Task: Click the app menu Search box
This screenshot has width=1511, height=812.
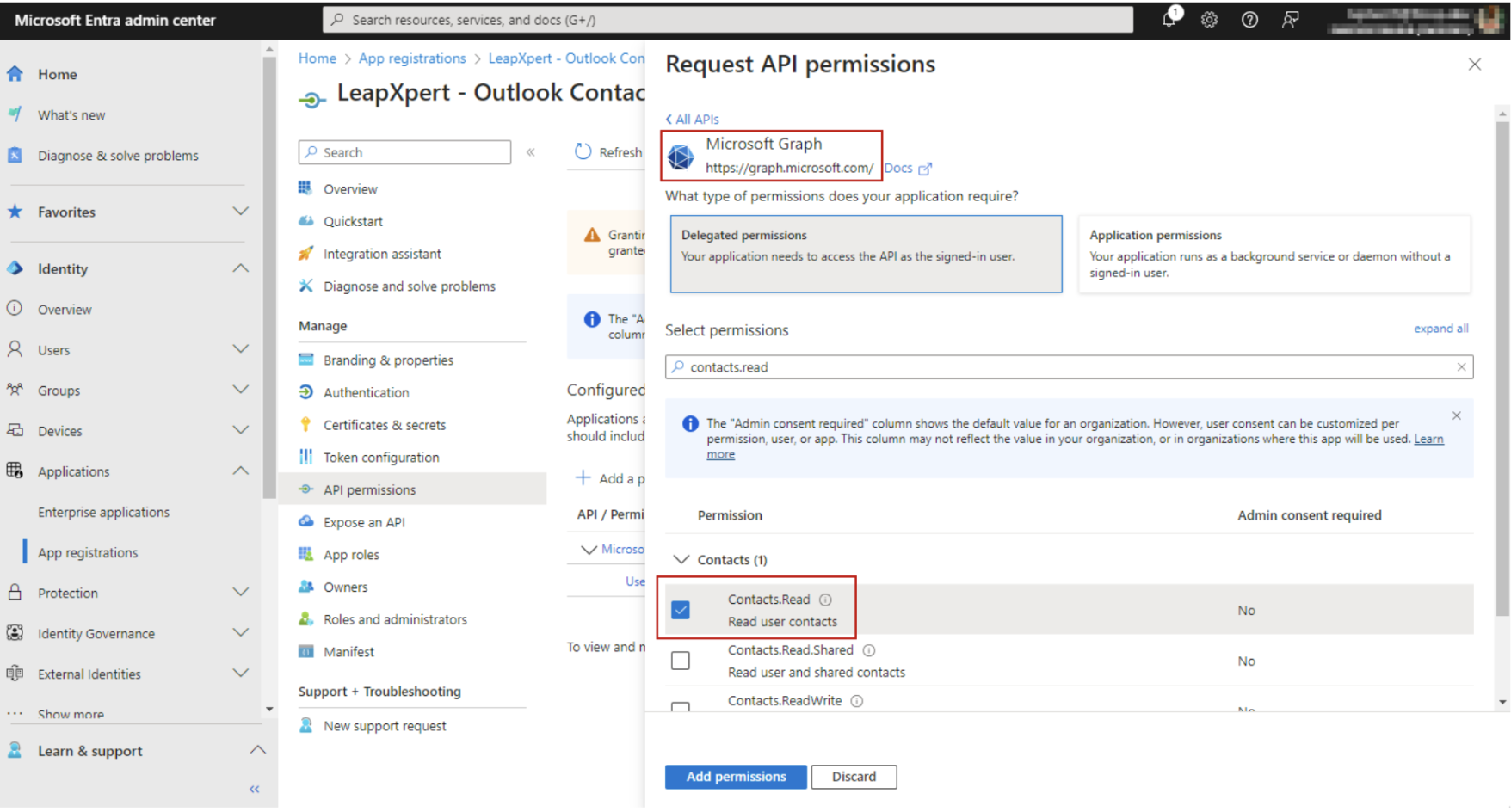Action: tap(404, 152)
